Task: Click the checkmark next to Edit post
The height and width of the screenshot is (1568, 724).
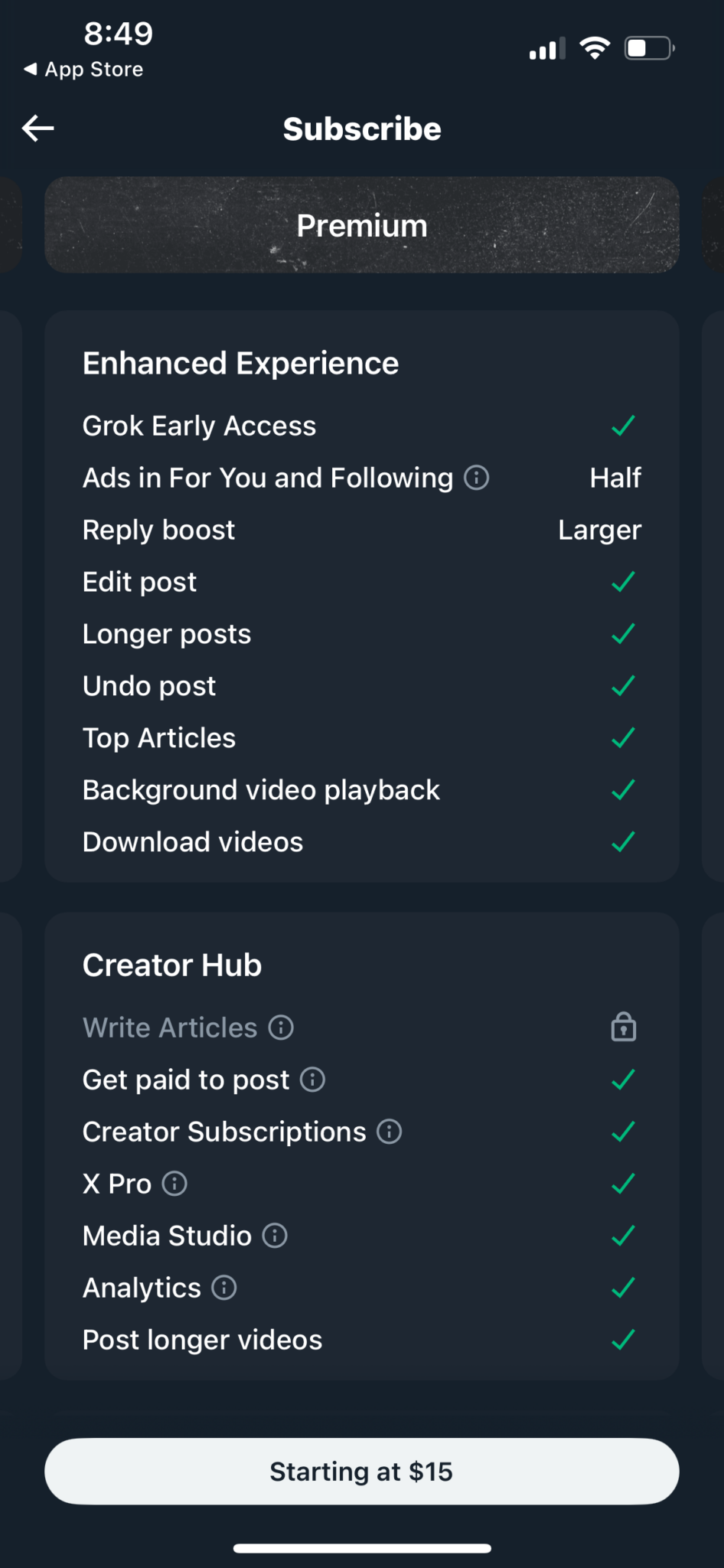Action: tap(623, 581)
